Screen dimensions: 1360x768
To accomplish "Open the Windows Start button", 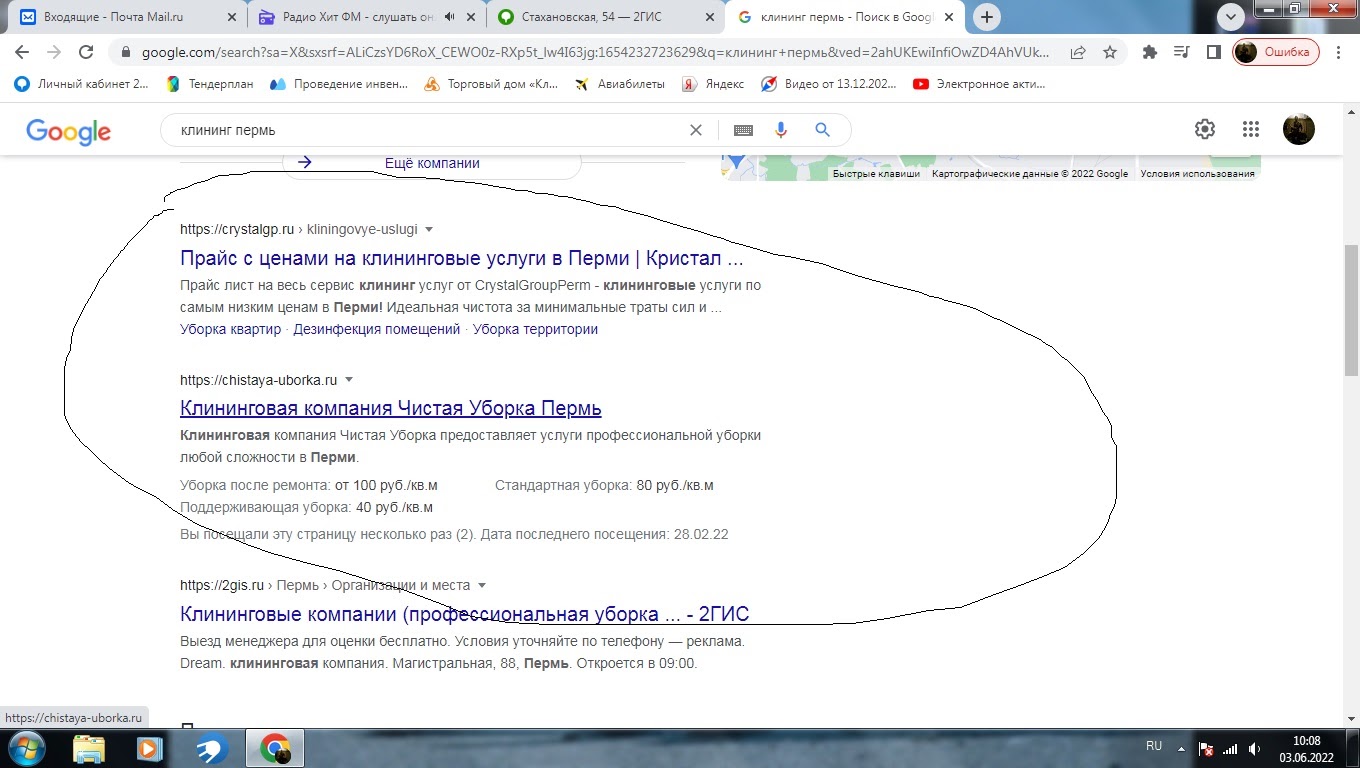I will tap(25, 748).
